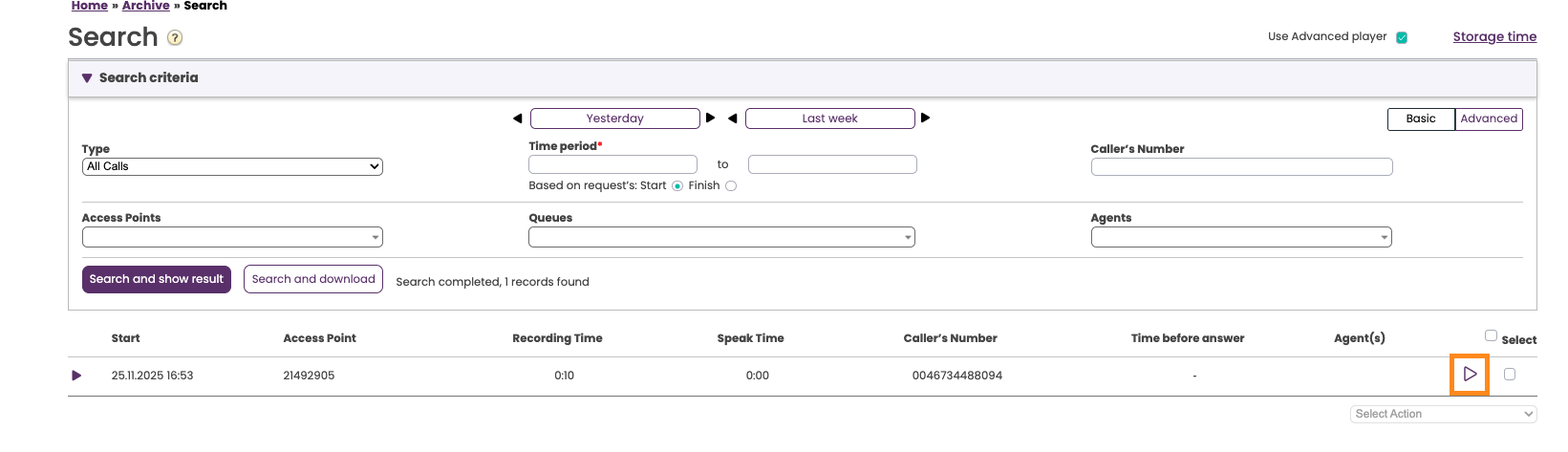Tick the checkbox for the call record row
This screenshot has width=1568, height=452.
(x=1510, y=375)
